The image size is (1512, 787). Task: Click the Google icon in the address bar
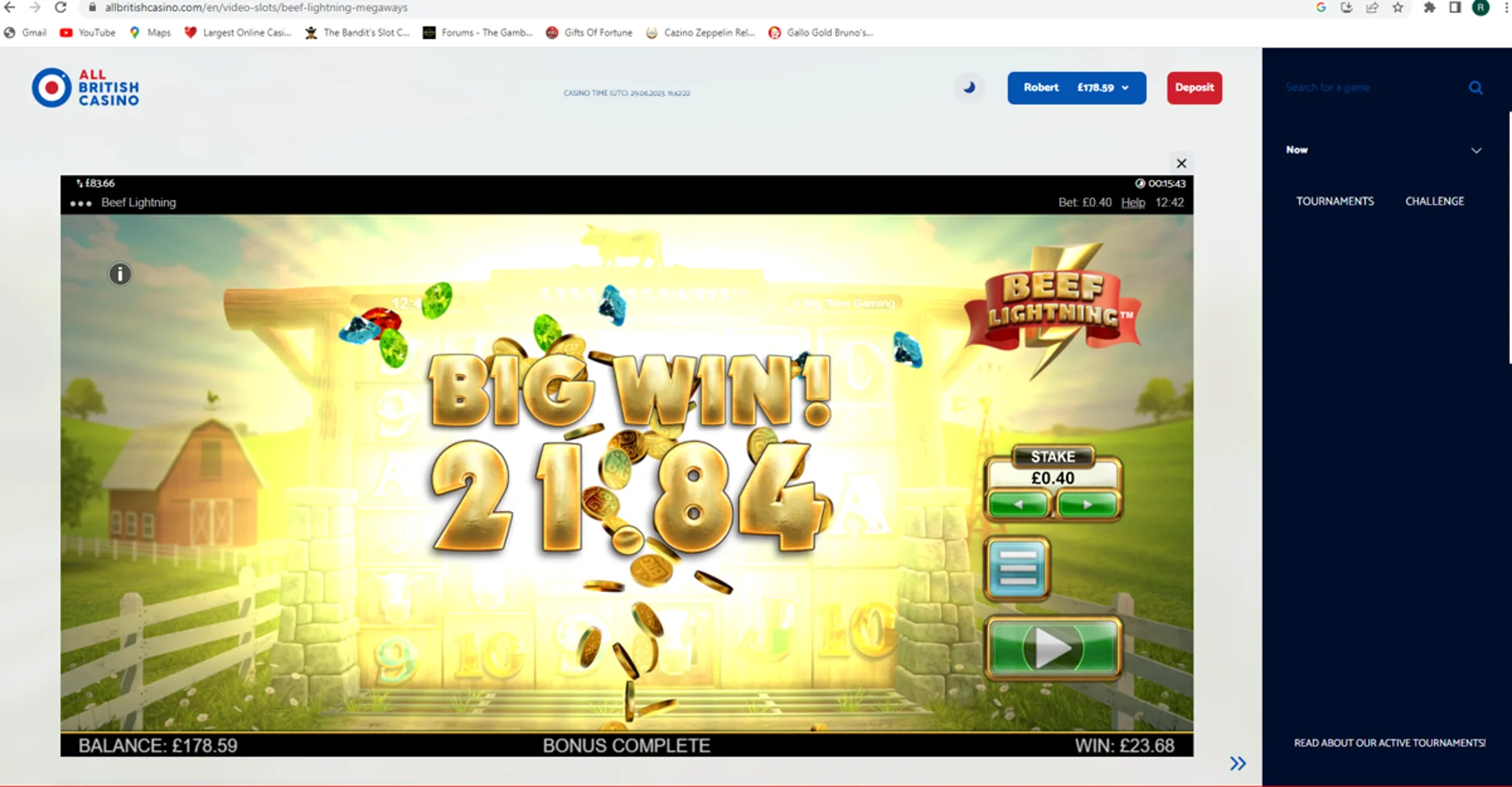click(1321, 7)
